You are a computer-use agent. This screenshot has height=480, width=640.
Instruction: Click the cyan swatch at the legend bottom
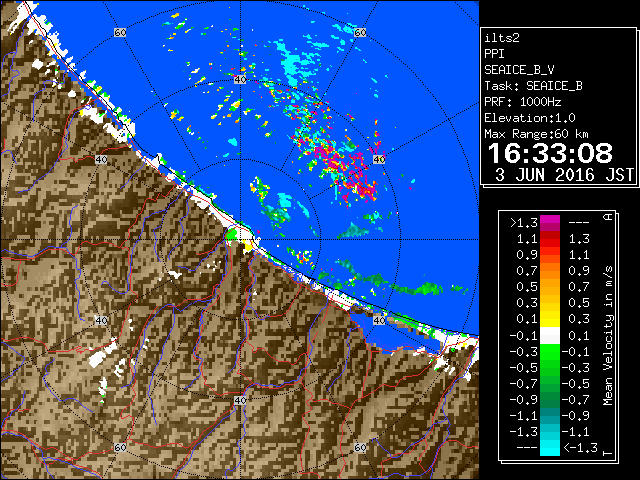pyautogui.click(x=550, y=448)
